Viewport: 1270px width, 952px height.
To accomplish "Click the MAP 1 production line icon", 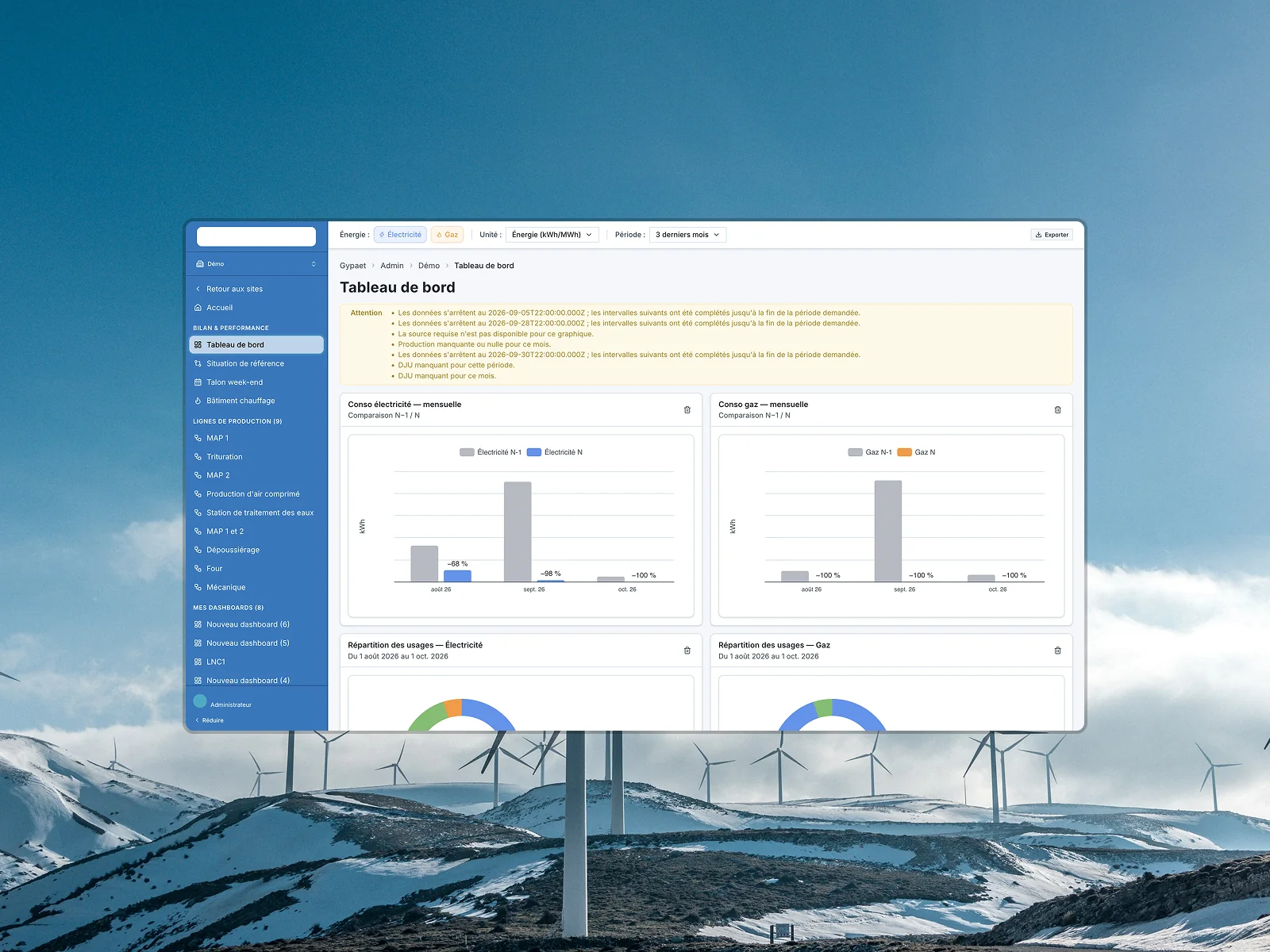I will [x=198, y=438].
